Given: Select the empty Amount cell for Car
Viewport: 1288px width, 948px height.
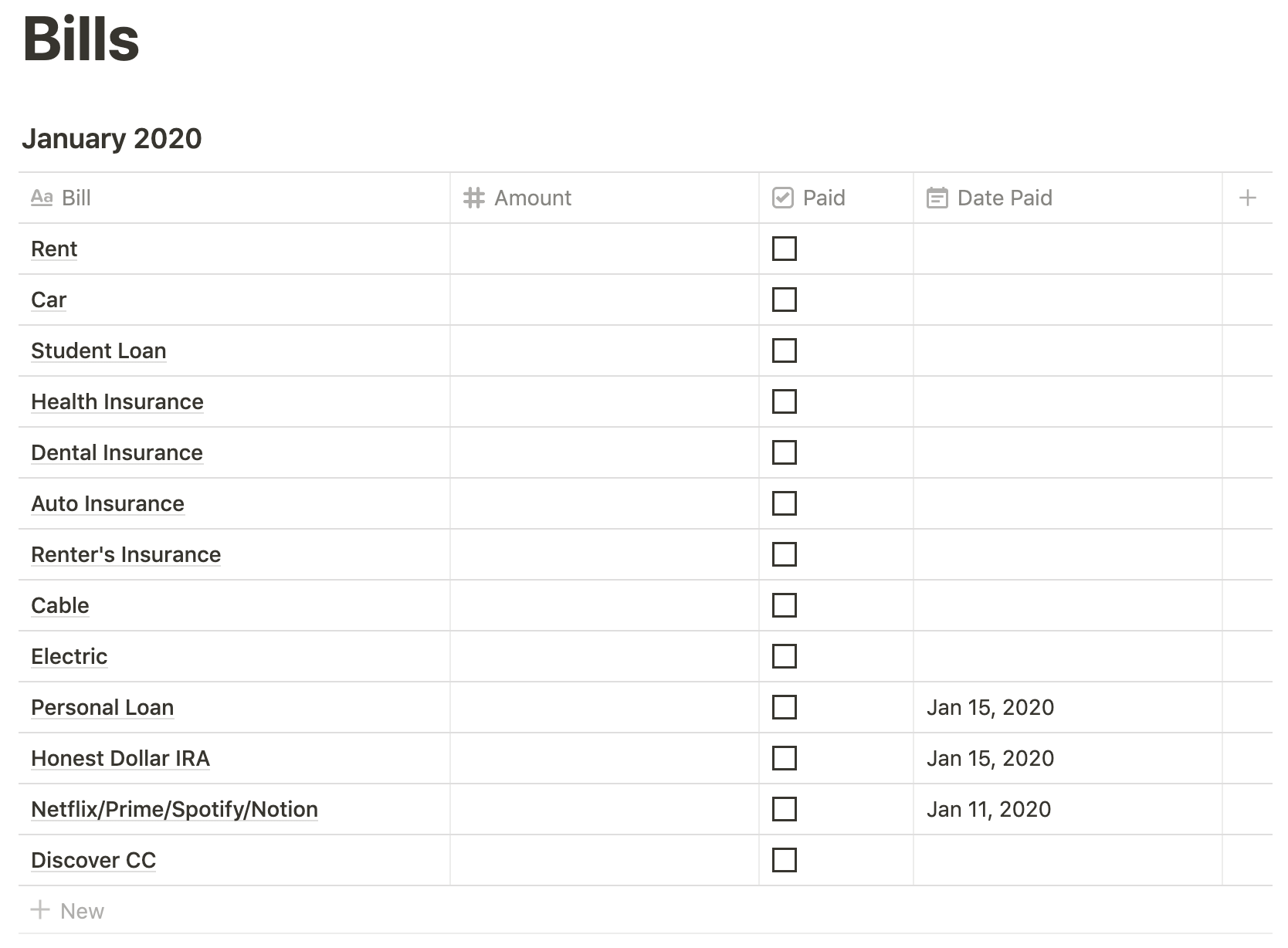Looking at the screenshot, I should click(x=604, y=300).
